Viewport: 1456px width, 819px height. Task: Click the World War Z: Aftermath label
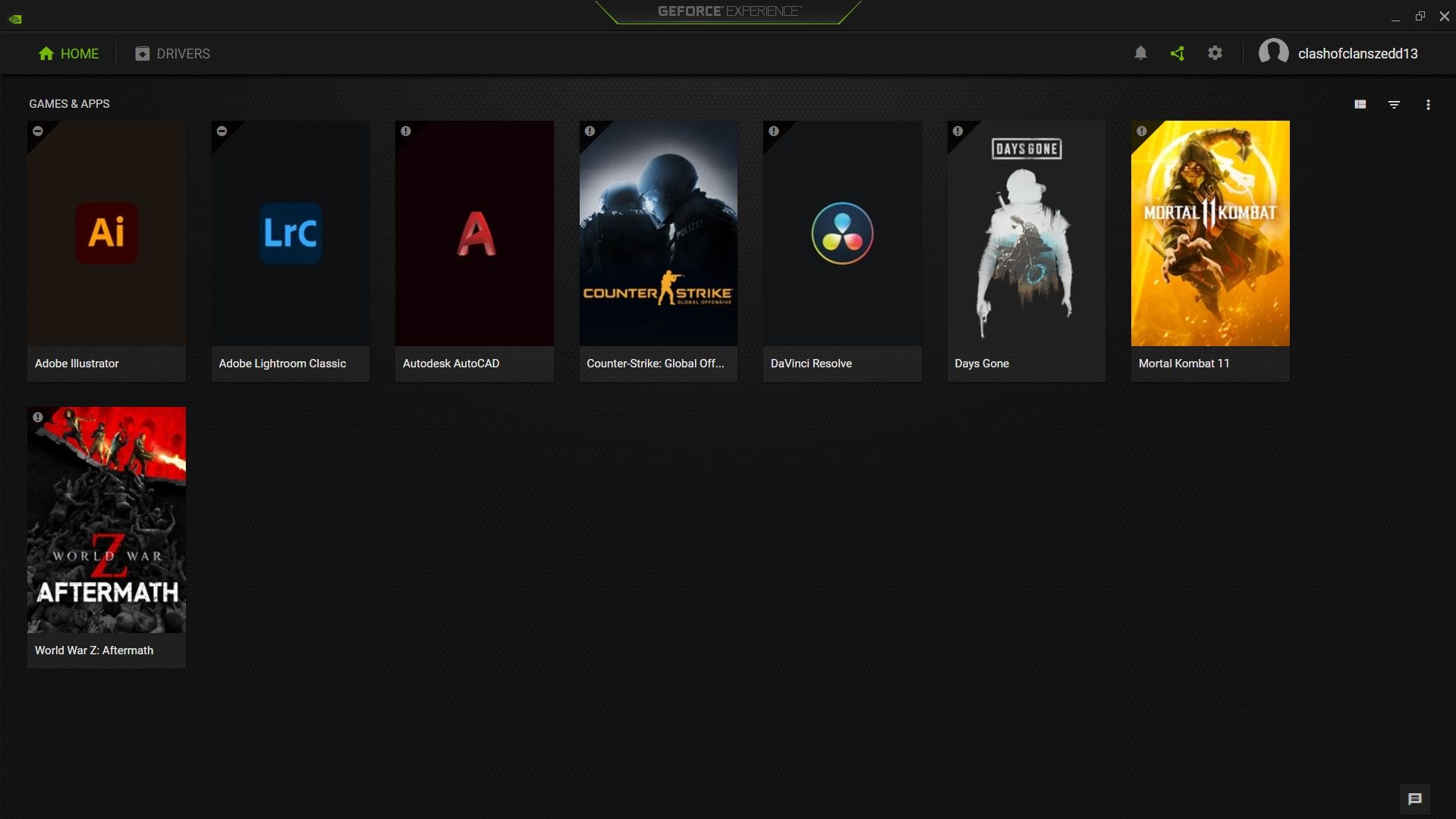tap(94, 650)
